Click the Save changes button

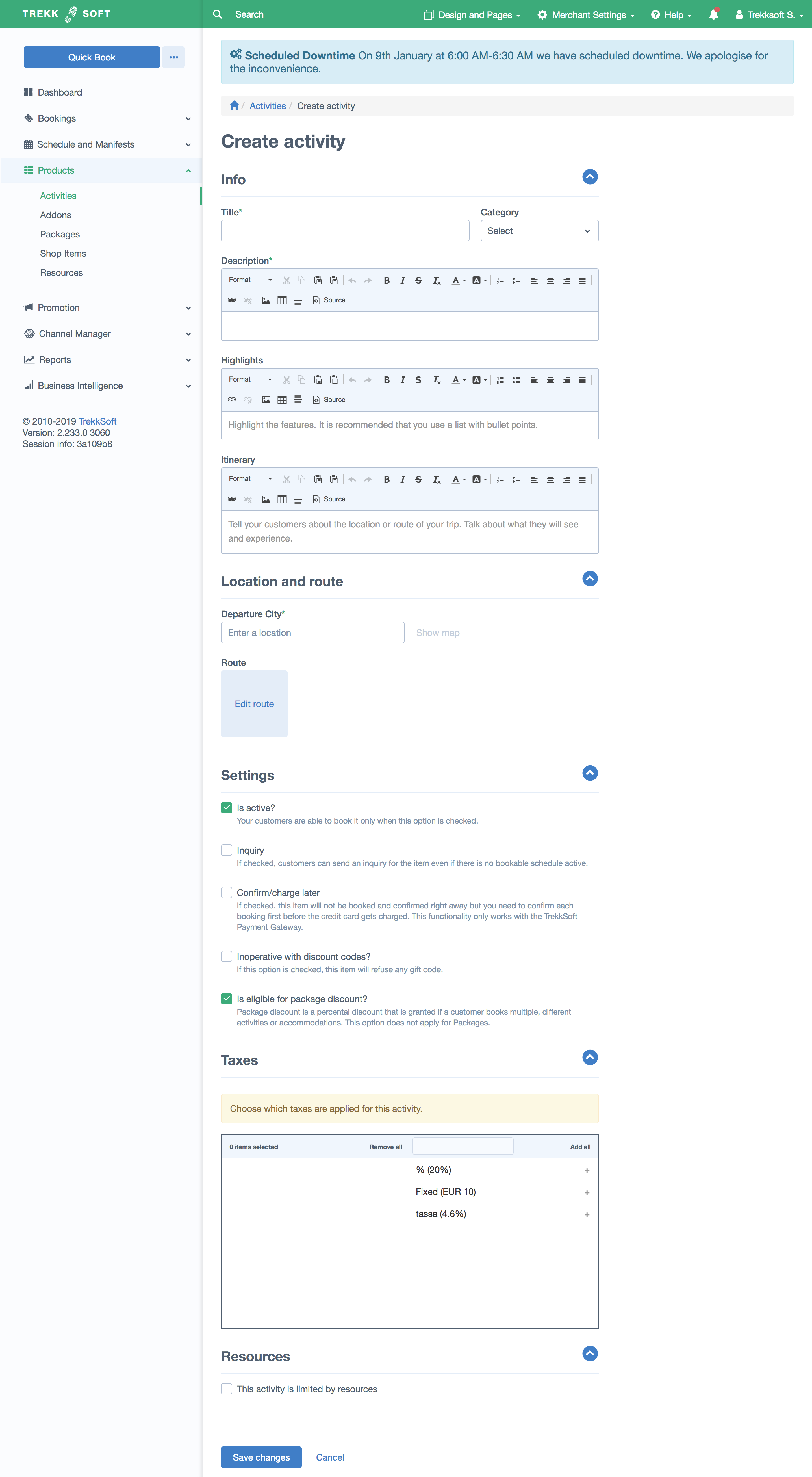[261, 1457]
